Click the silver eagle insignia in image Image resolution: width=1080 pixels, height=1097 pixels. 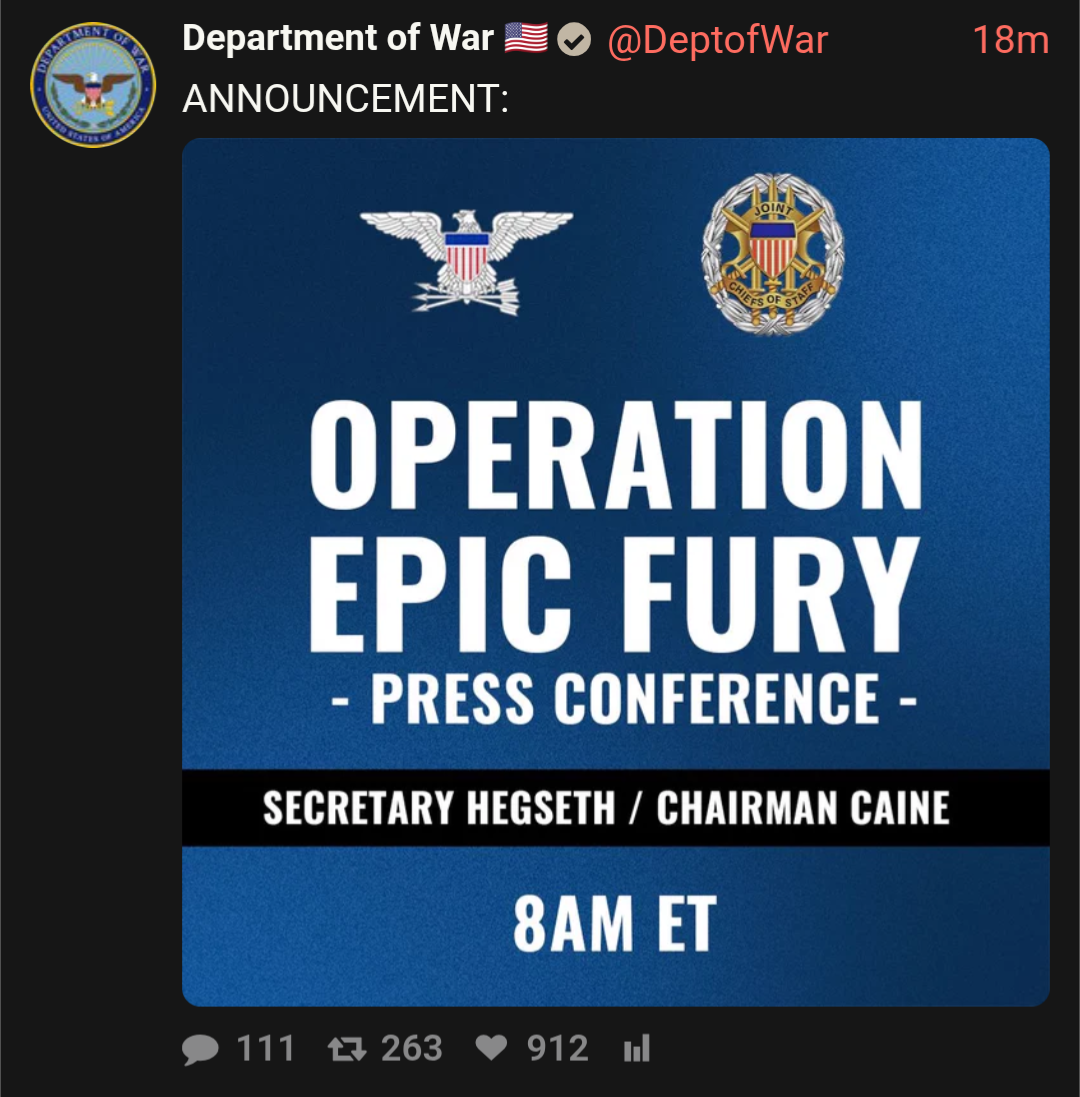(467, 258)
